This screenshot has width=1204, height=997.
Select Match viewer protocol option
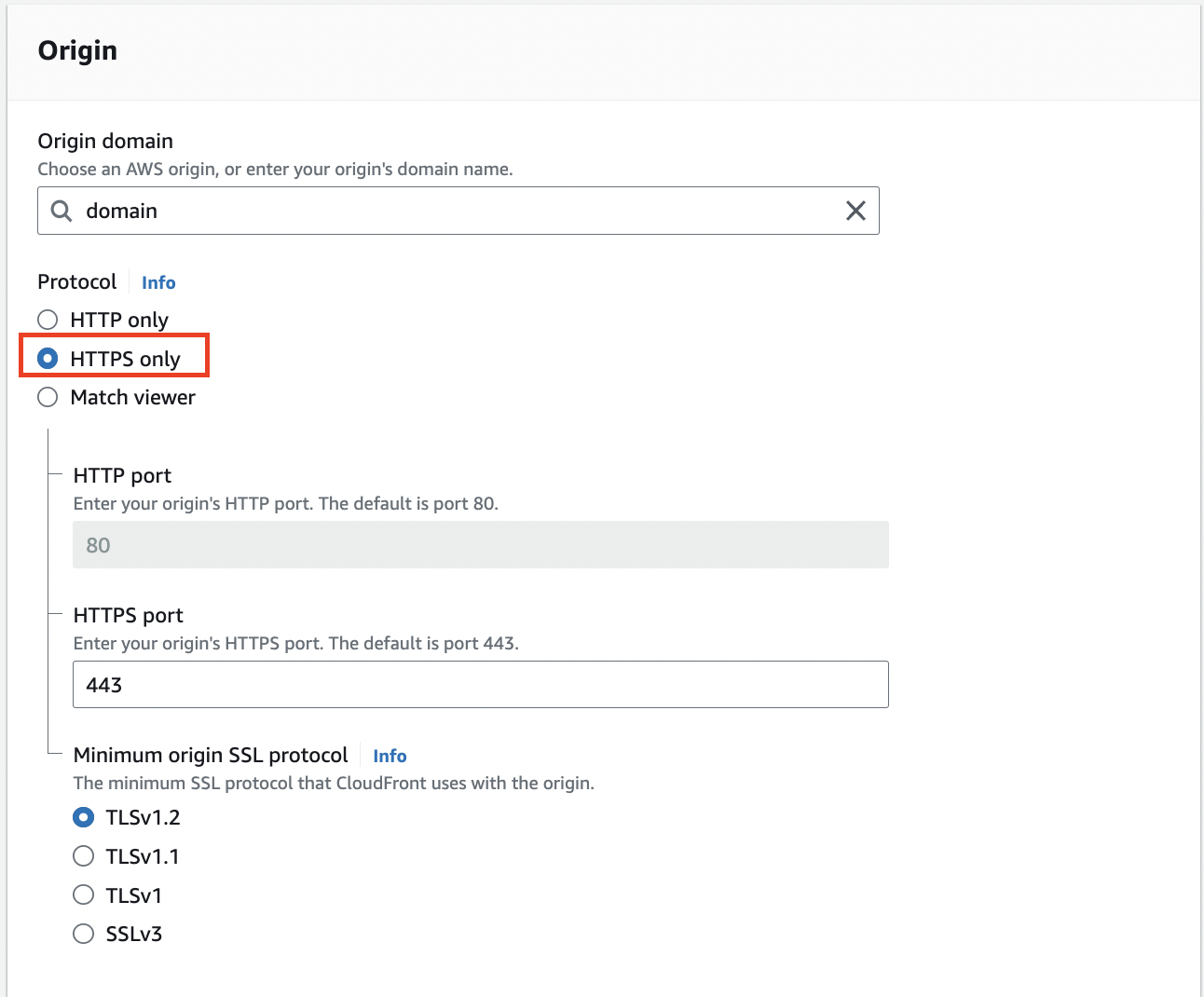[x=48, y=397]
